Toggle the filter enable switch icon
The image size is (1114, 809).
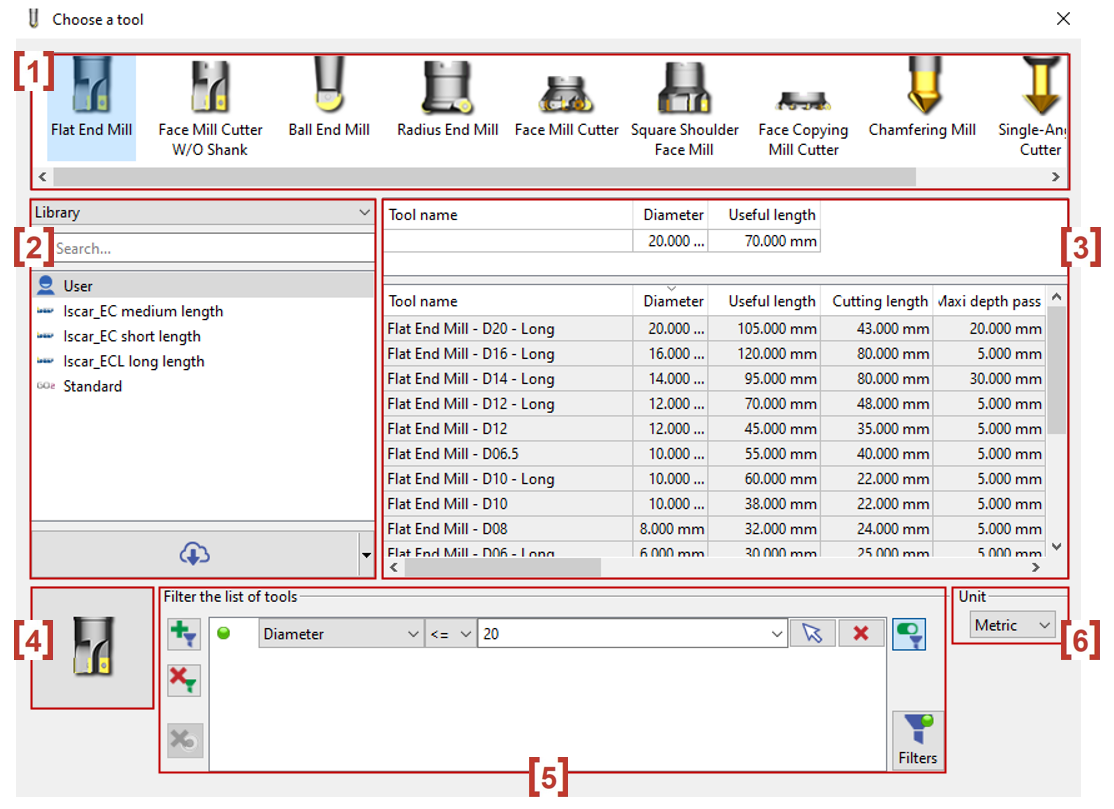tap(909, 633)
